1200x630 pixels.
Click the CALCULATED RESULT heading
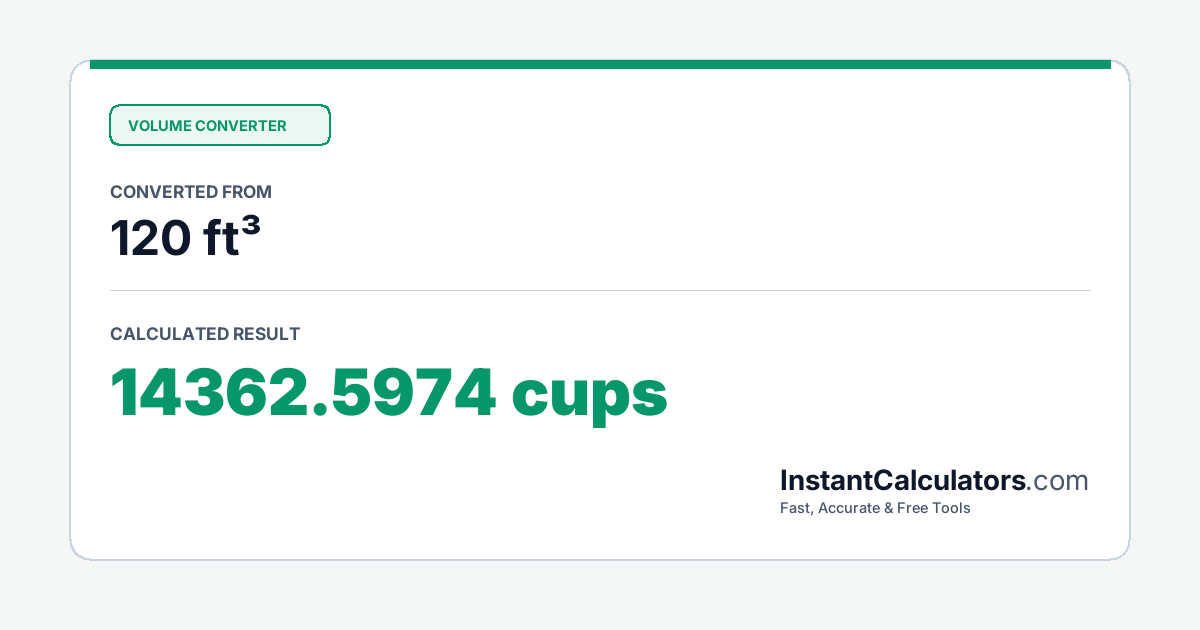click(205, 334)
